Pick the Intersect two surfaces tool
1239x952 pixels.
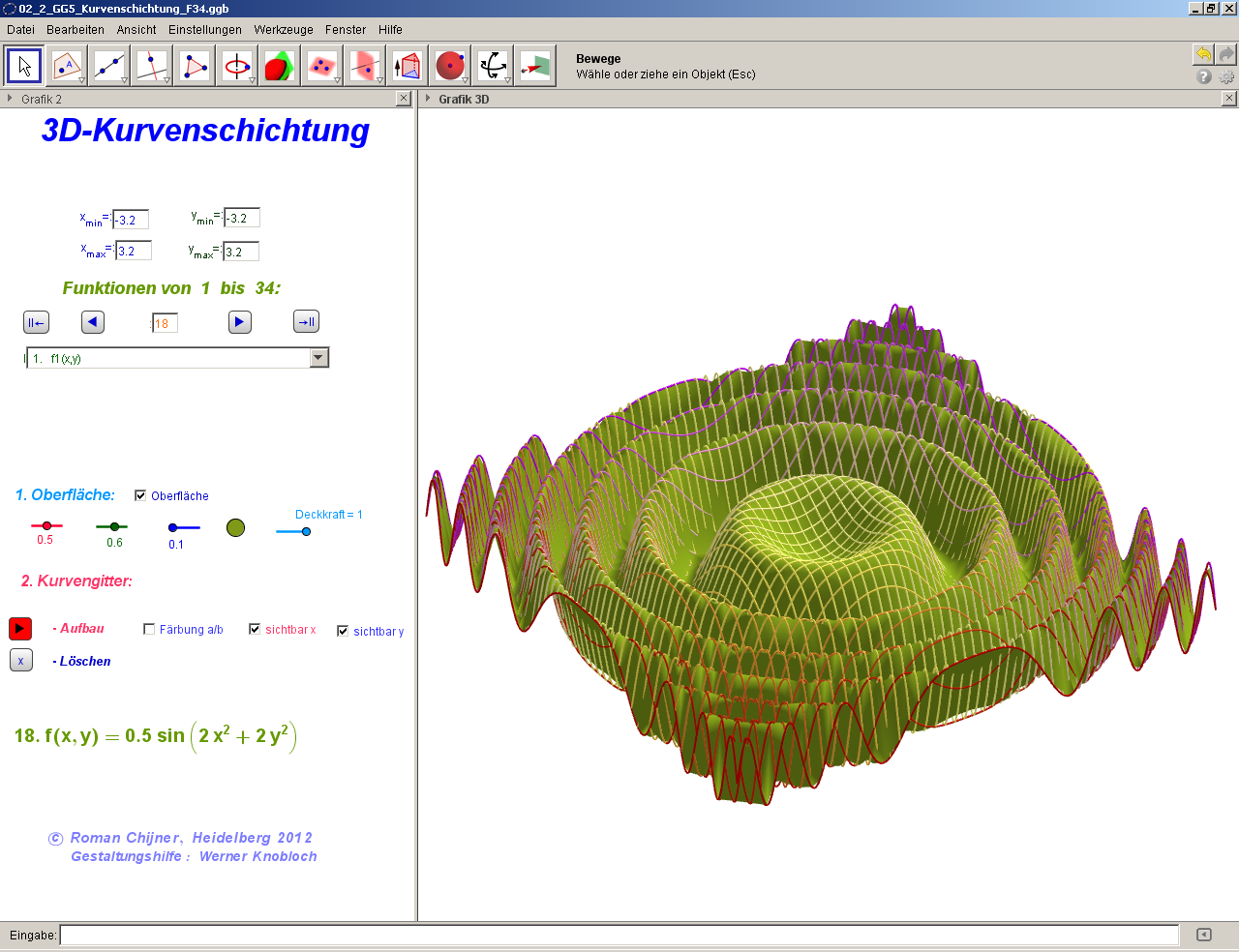point(280,66)
